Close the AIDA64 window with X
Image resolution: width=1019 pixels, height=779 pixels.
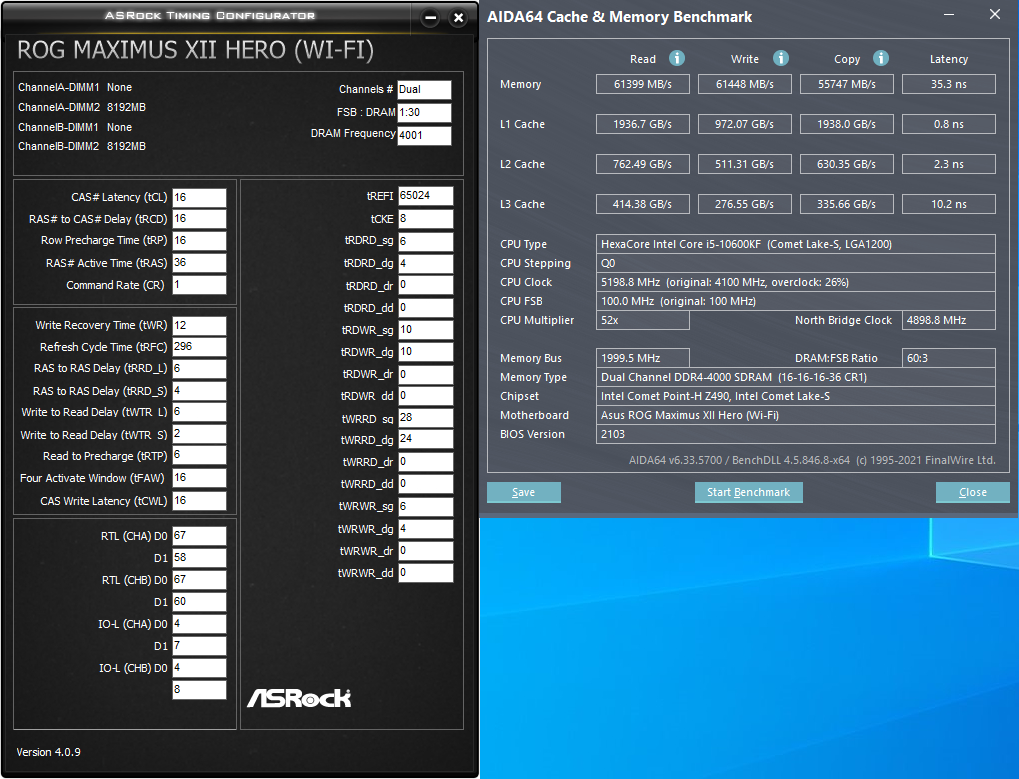pos(994,14)
